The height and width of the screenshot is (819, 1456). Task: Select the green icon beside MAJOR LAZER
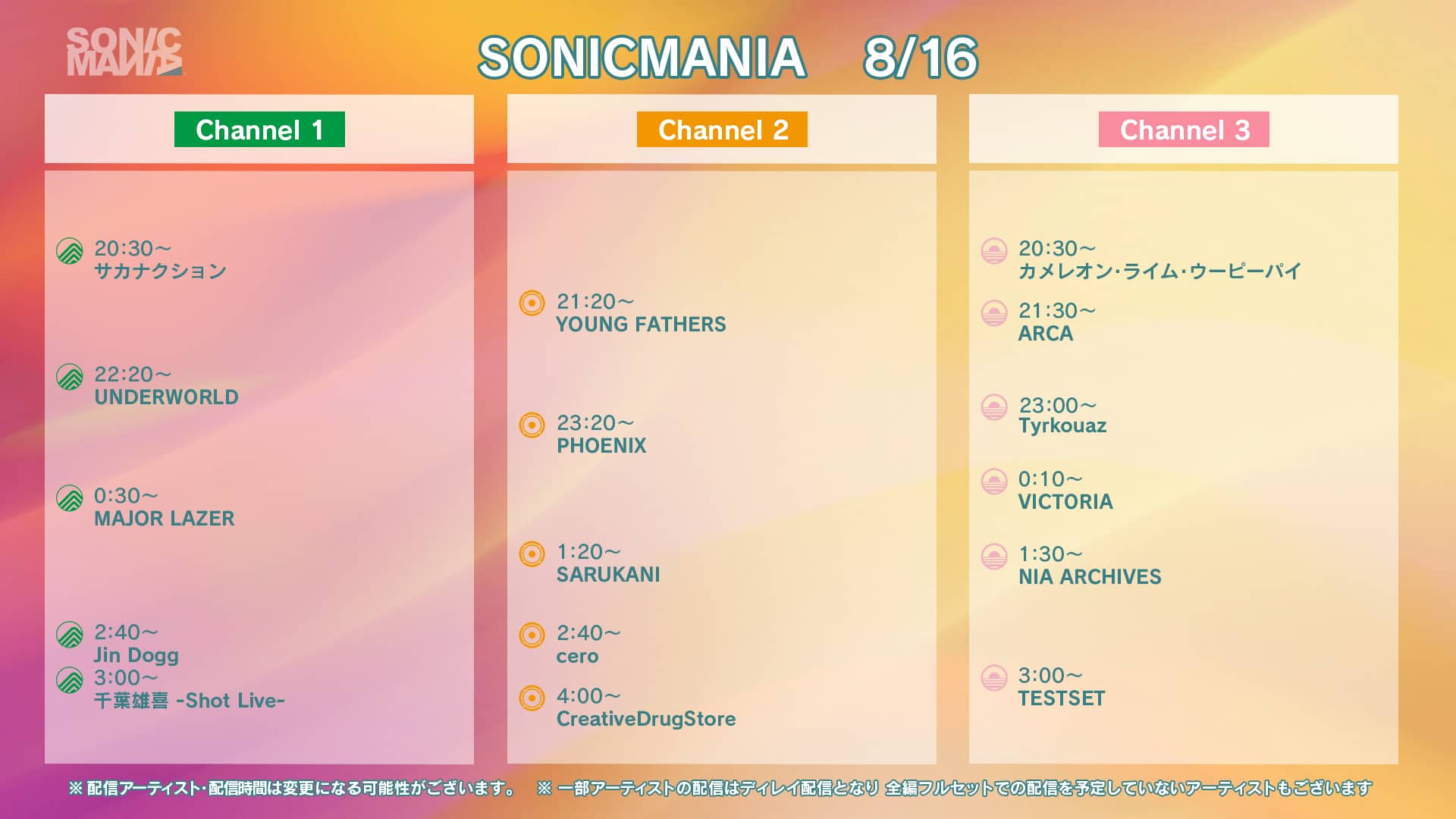pos(70,498)
